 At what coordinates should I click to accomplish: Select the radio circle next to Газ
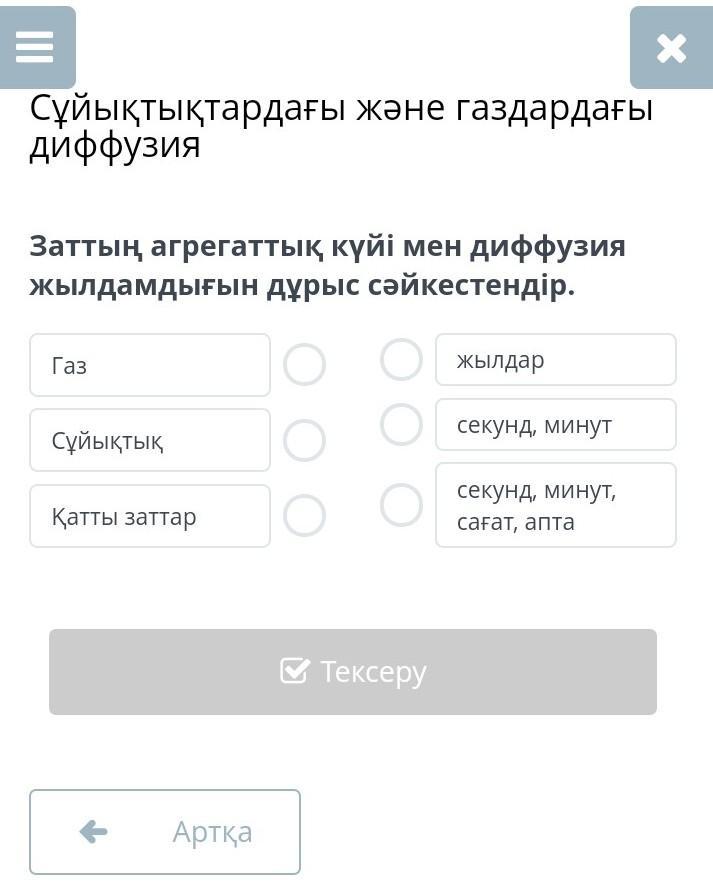[304, 364]
